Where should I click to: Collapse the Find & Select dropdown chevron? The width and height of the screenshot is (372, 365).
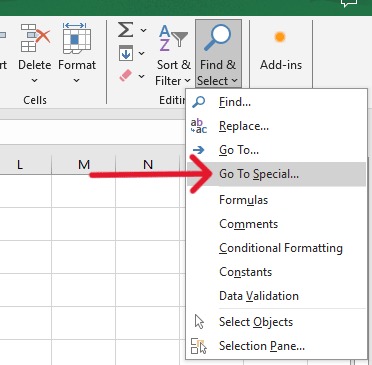(234, 81)
